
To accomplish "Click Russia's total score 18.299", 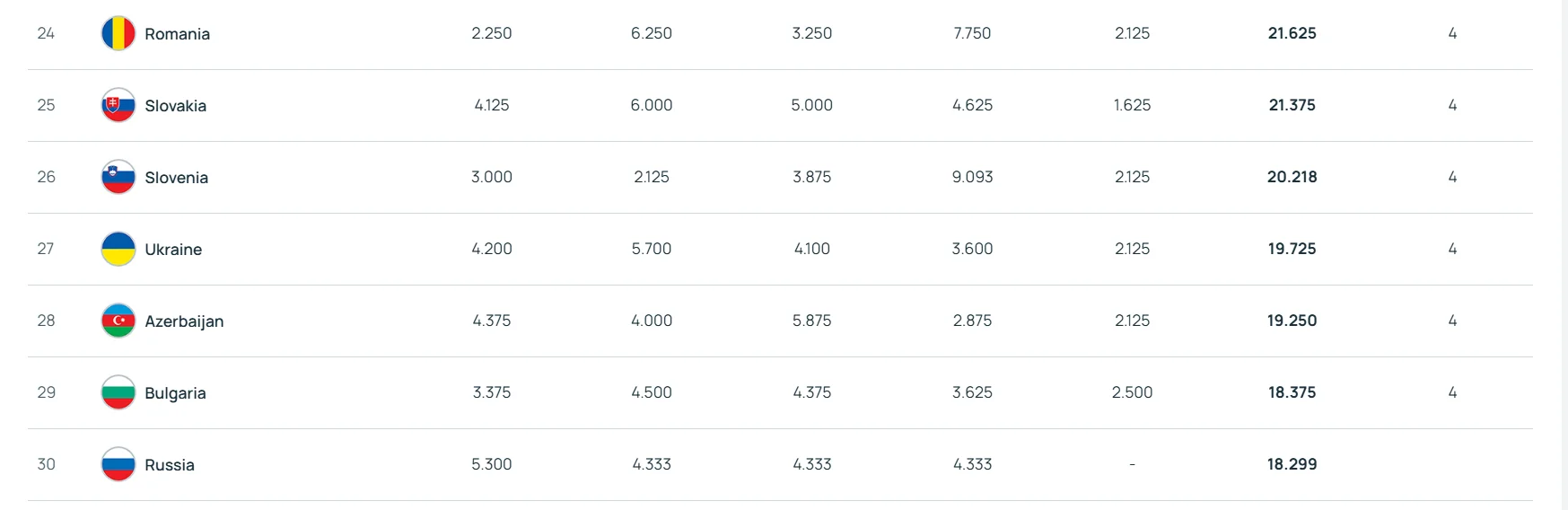I will 1292,464.
